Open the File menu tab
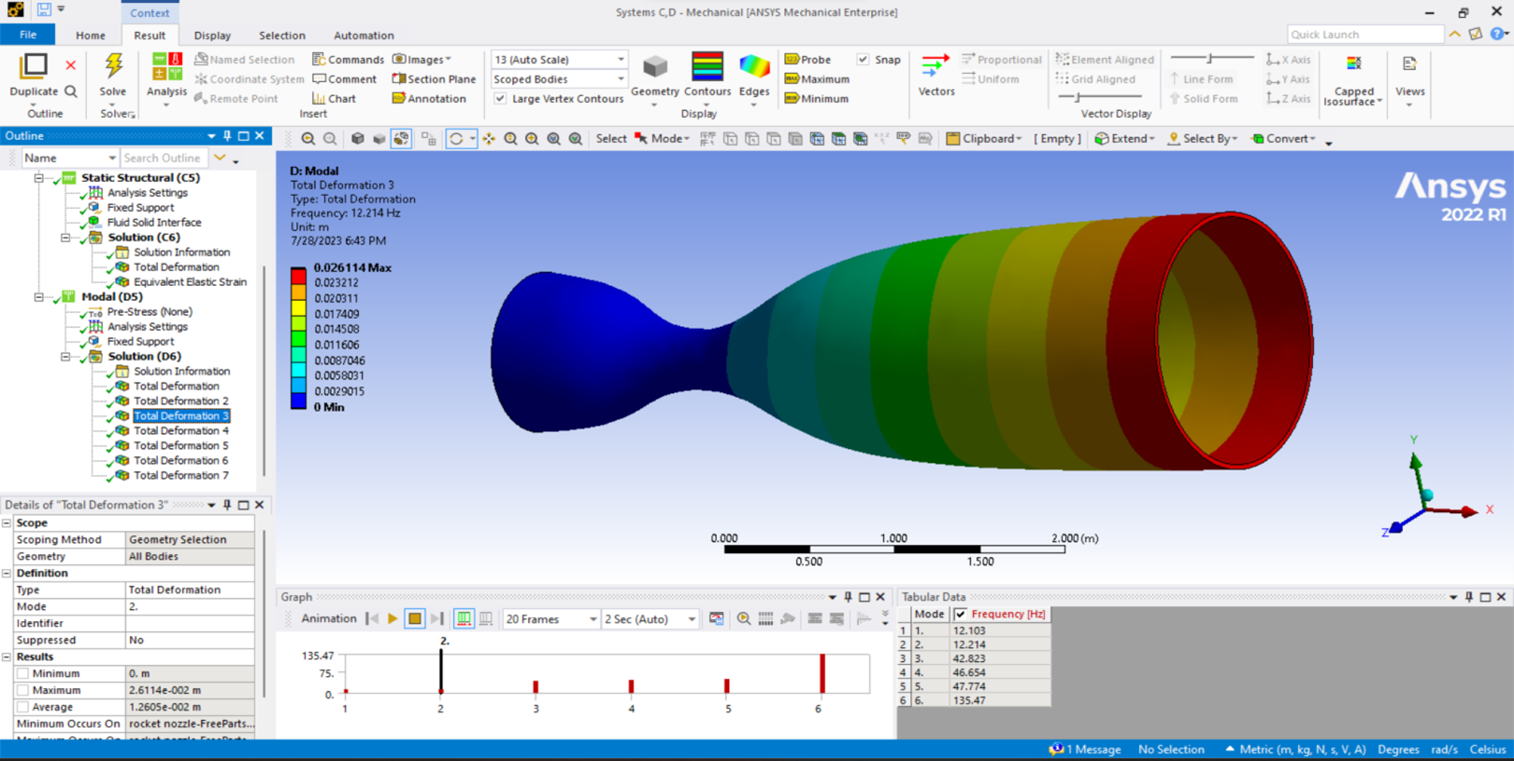This screenshot has width=1514, height=761. tap(28, 35)
